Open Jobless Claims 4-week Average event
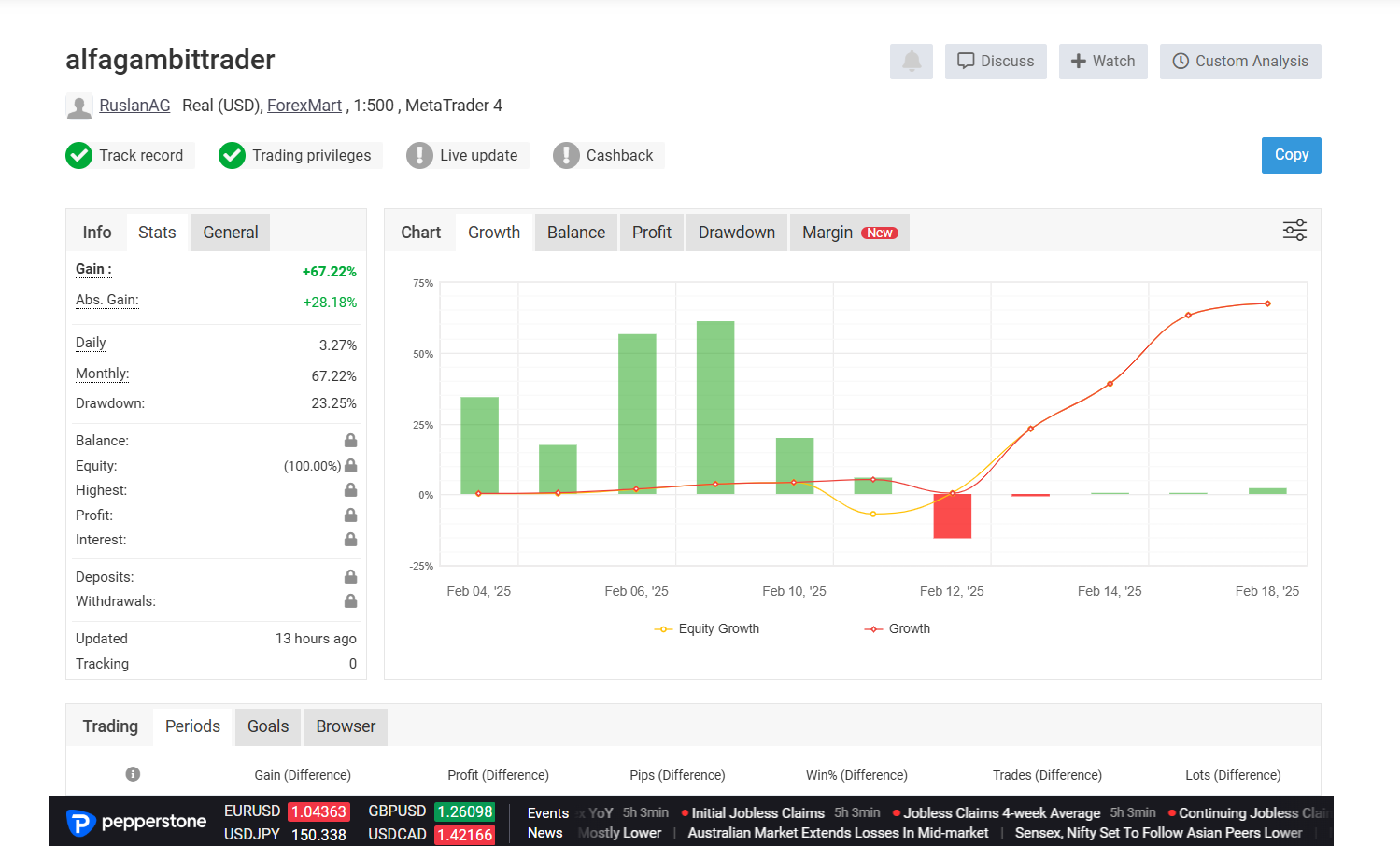 1001,813
